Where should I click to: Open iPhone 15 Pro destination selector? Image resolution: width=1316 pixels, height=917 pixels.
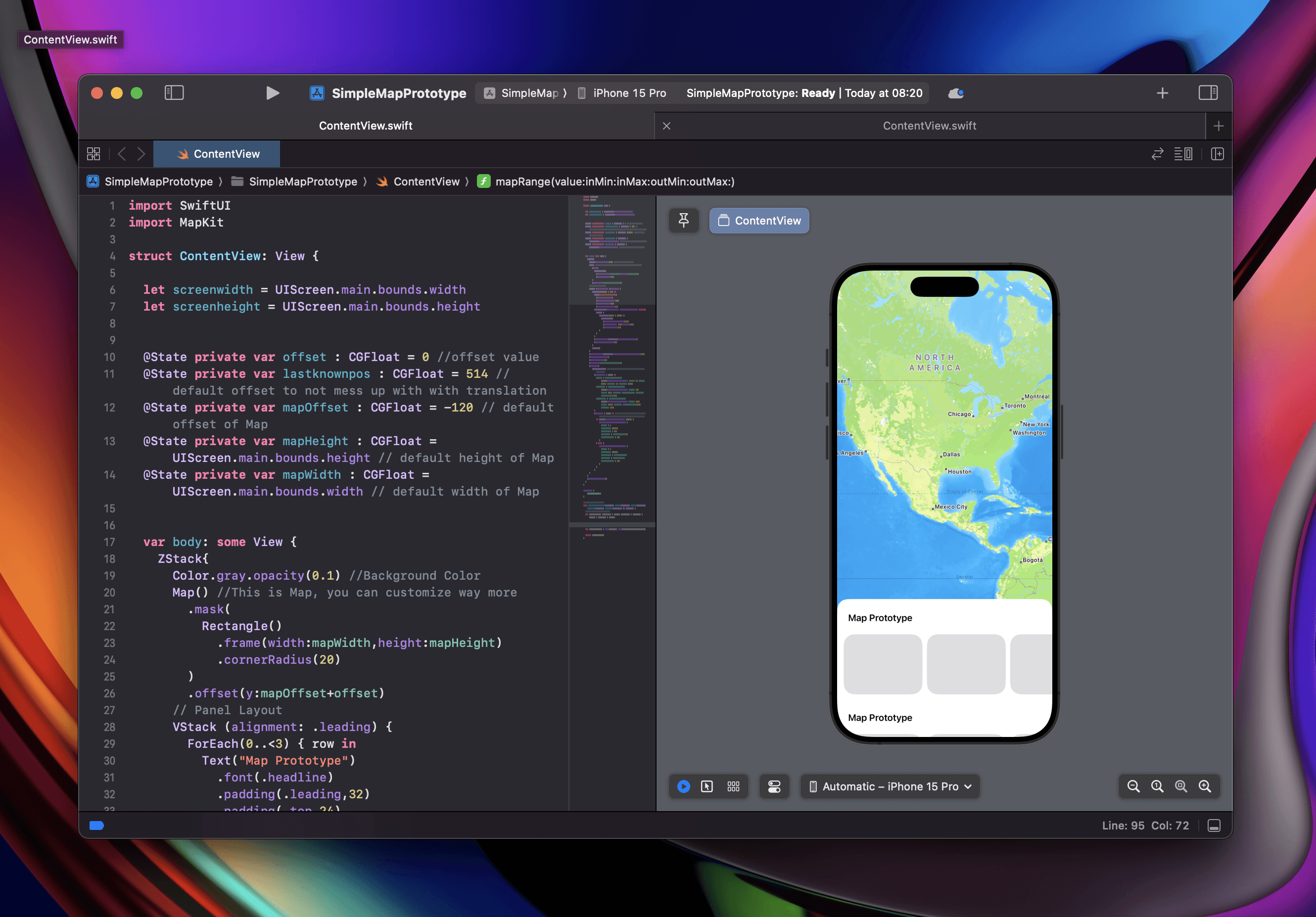click(622, 93)
